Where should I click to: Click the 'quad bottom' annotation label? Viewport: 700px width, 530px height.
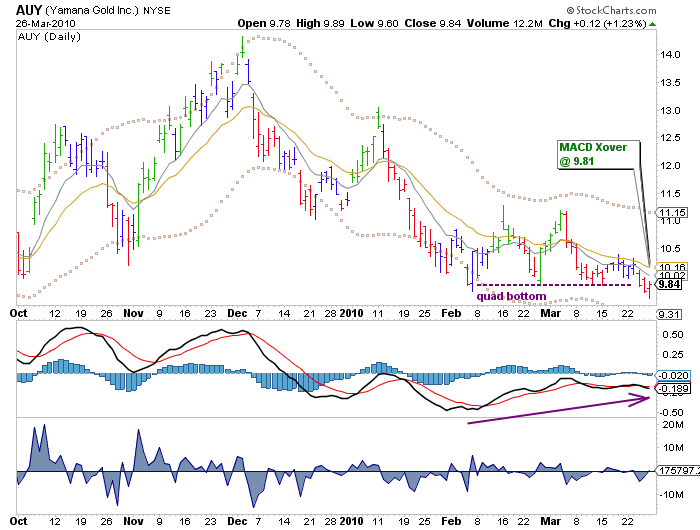(x=511, y=296)
